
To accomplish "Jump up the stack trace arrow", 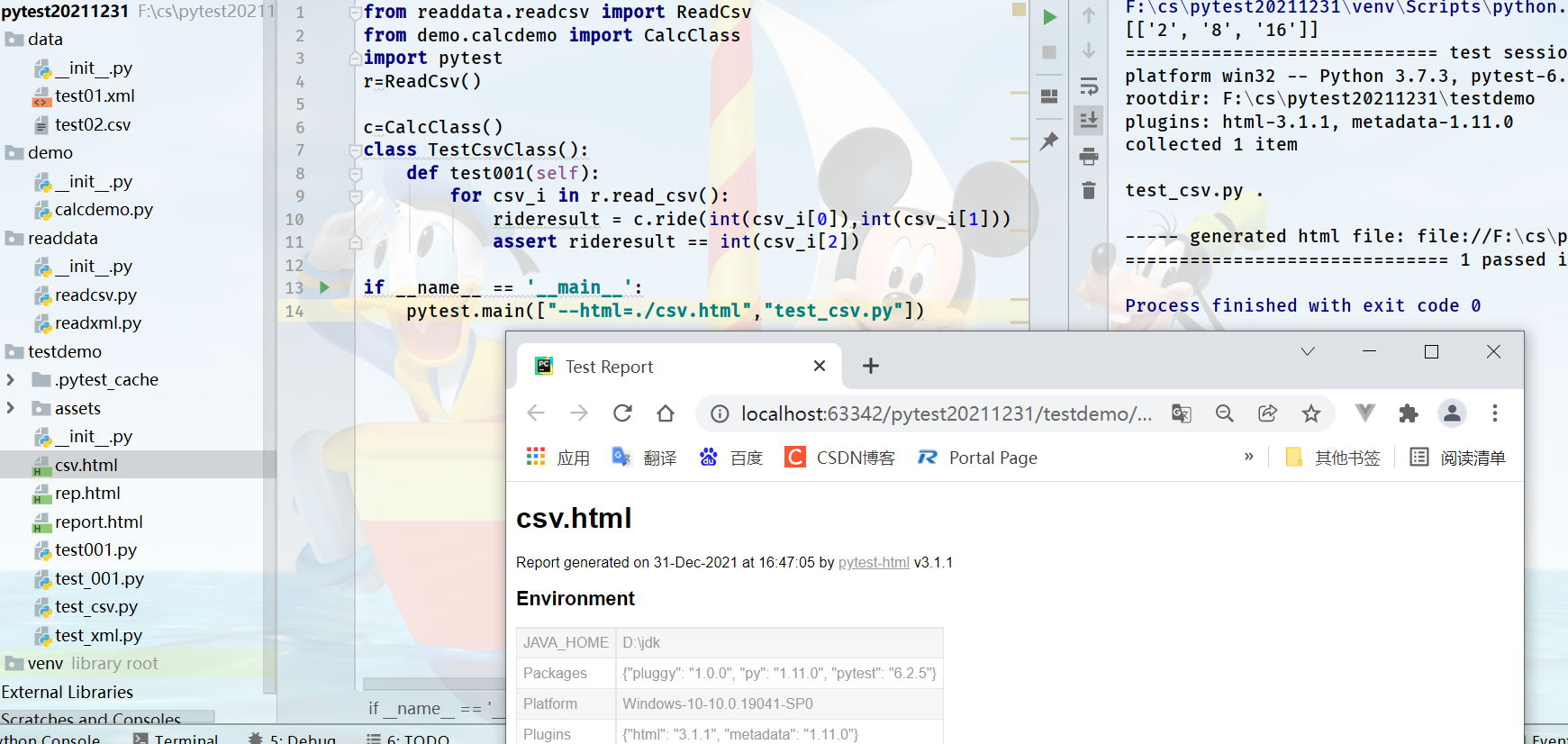I will pos(1089,15).
